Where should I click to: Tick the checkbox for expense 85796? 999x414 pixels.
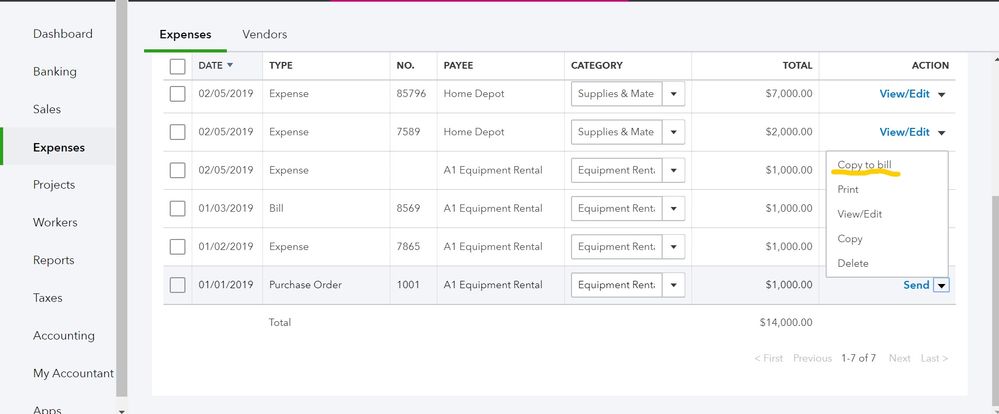pos(178,94)
